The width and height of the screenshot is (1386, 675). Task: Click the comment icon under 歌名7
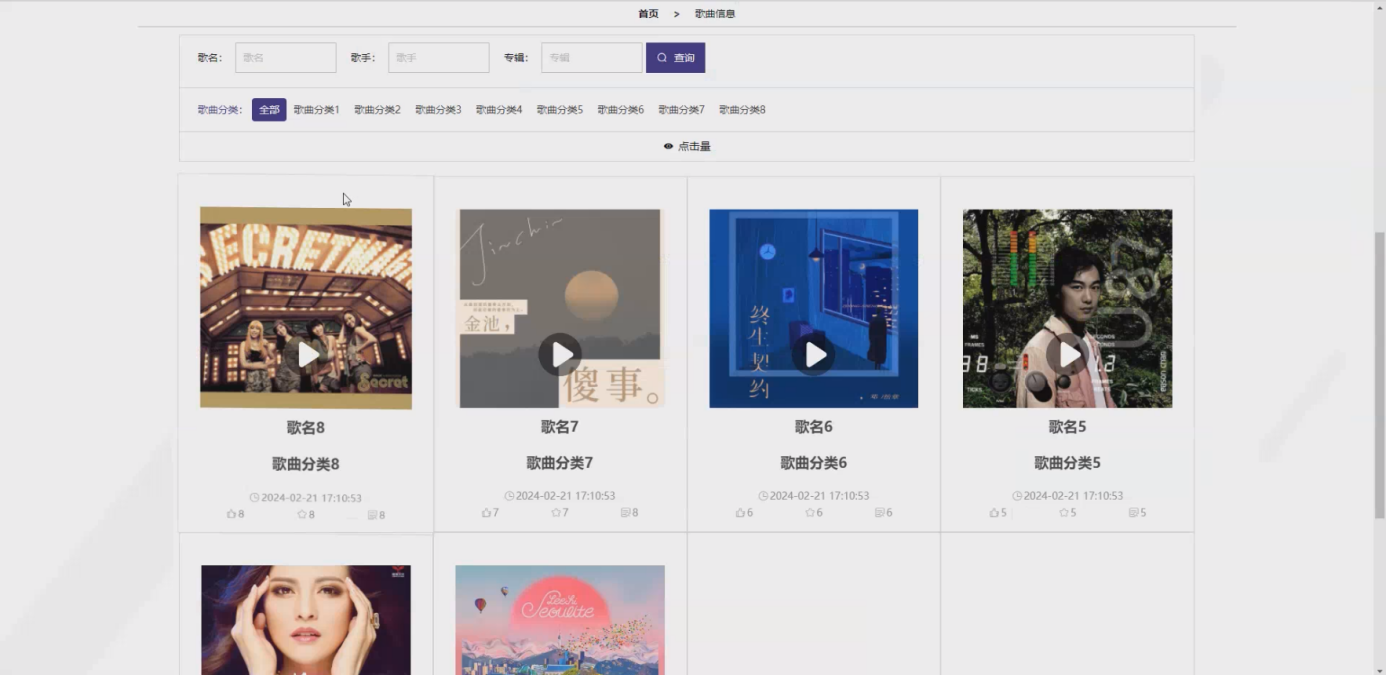click(x=625, y=512)
